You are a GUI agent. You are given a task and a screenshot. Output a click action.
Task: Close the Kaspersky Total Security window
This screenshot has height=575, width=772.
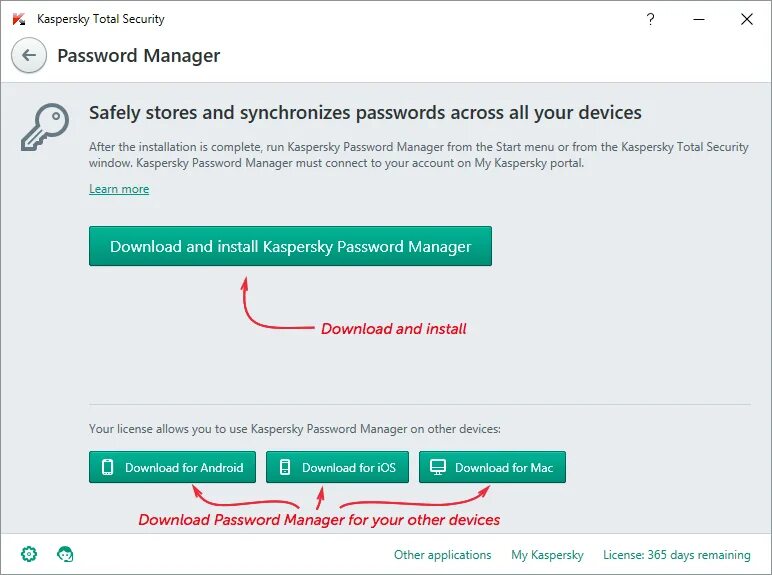(747, 19)
